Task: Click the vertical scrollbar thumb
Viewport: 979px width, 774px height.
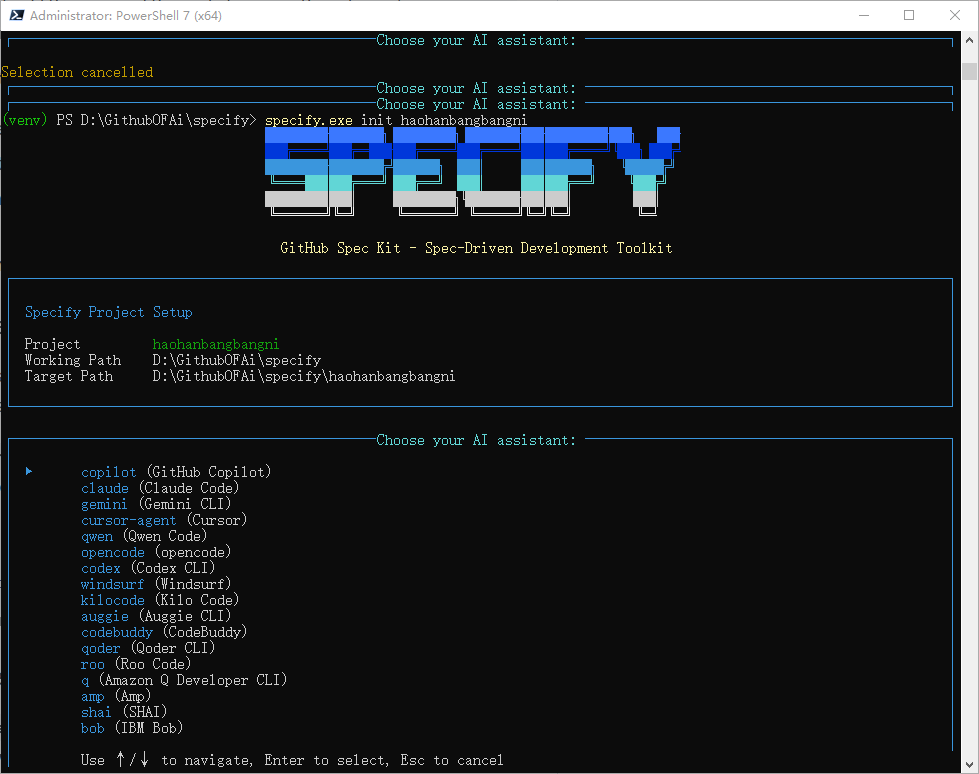Action: 969,71
